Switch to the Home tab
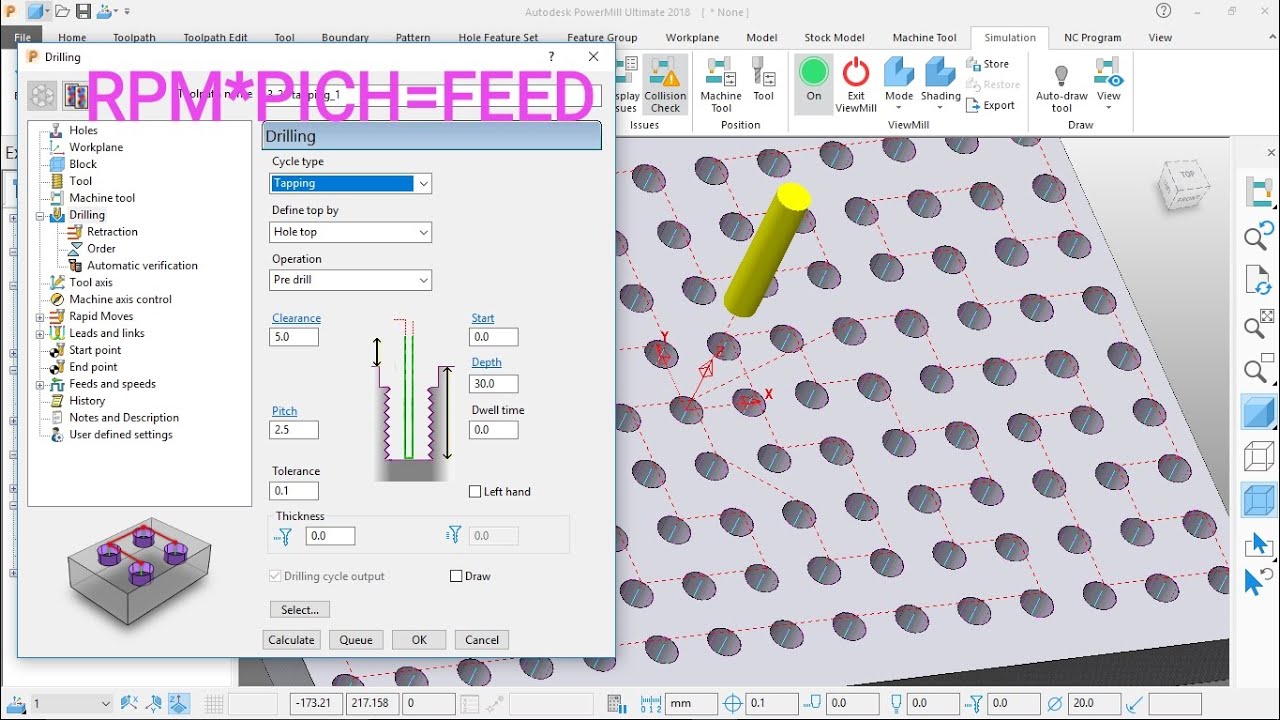The width and height of the screenshot is (1280, 720). 72,38
